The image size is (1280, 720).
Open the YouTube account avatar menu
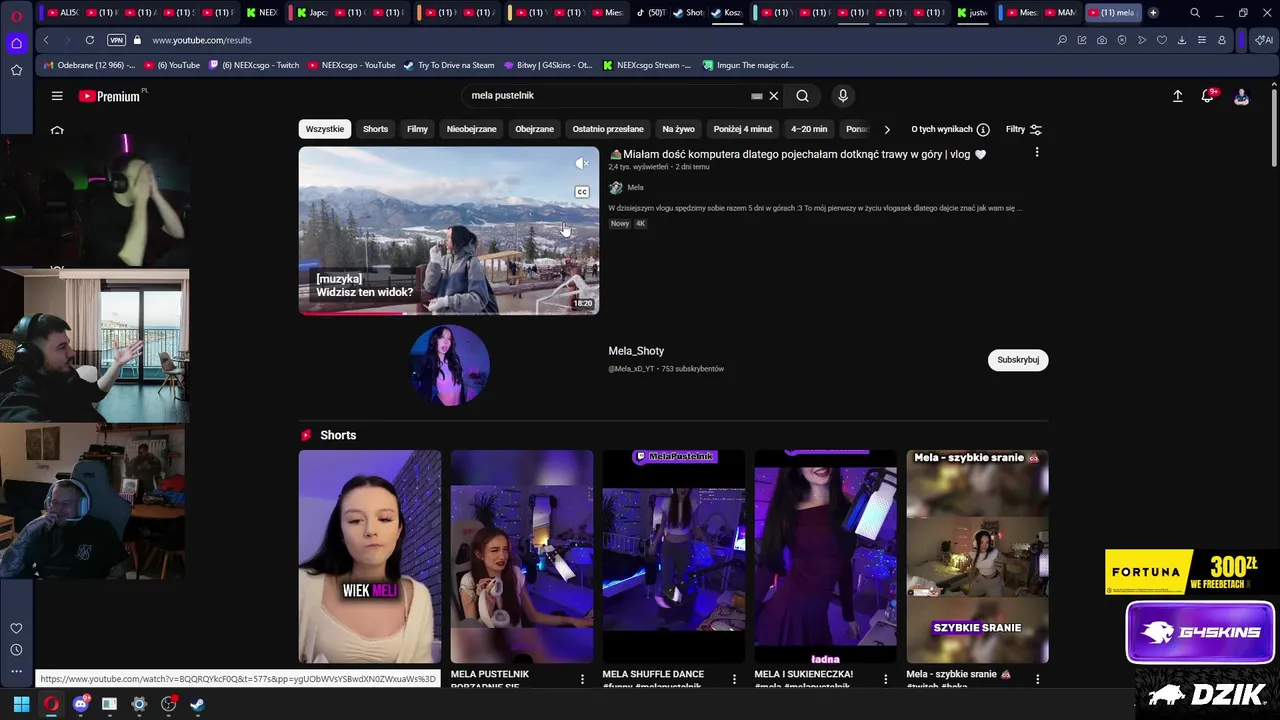tap(1241, 96)
